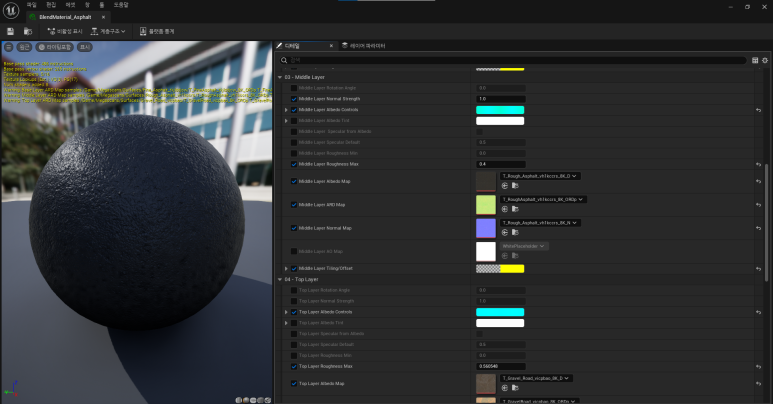Open T_Gravel_Road 8K_D texture dropdown

tap(536, 378)
